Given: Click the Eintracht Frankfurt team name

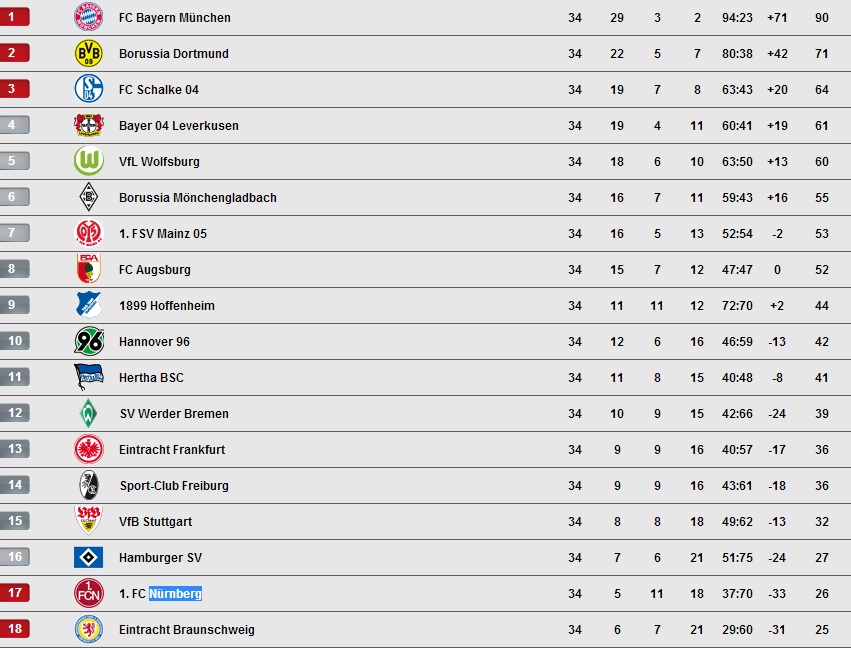Looking at the screenshot, I should pyautogui.click(x=172, y=449).
